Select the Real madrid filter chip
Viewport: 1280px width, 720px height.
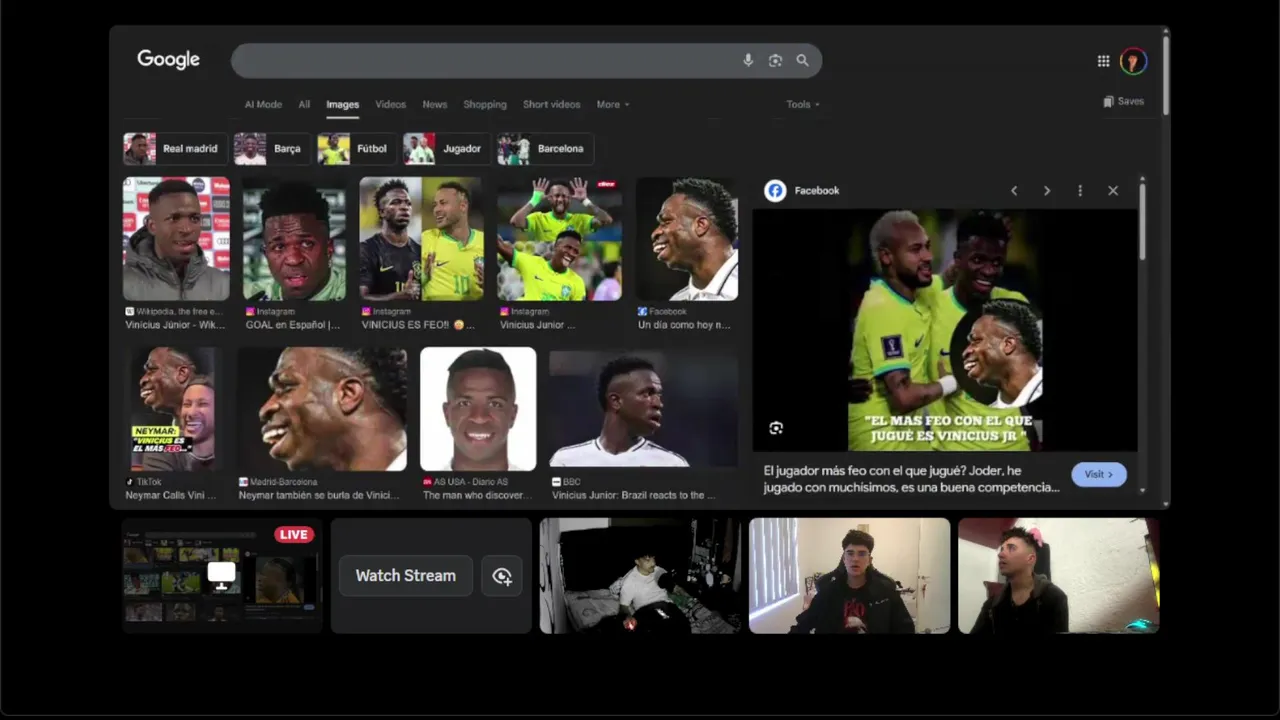(175, 149)
